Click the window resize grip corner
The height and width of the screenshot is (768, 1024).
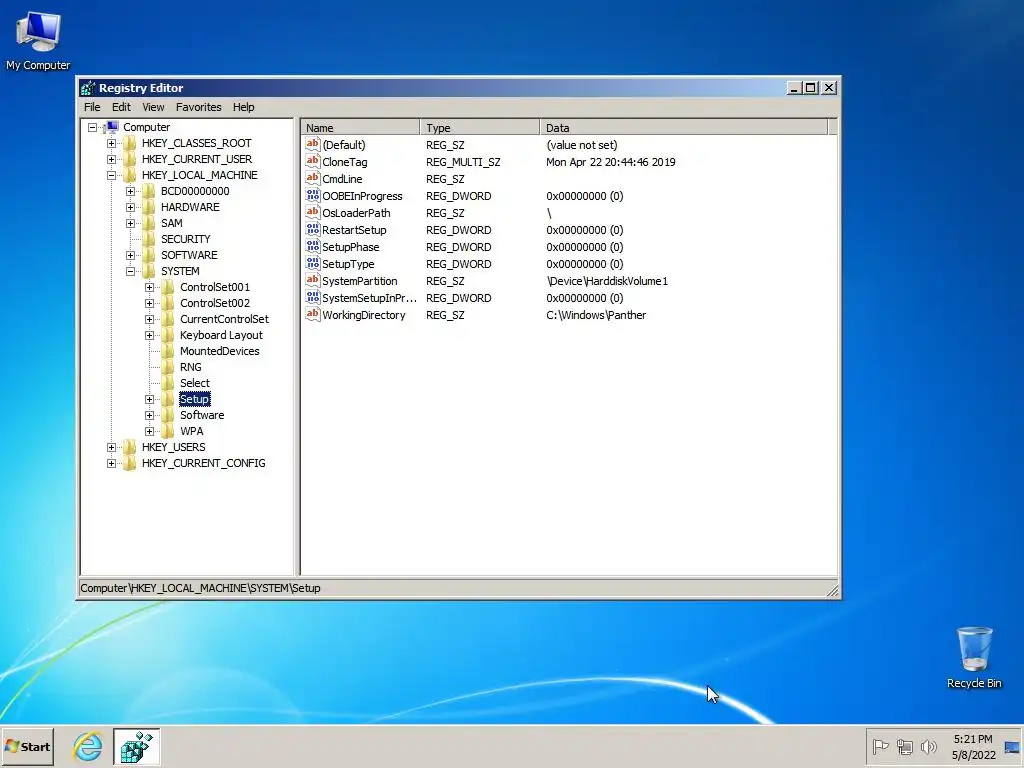(x=832, y=590)
